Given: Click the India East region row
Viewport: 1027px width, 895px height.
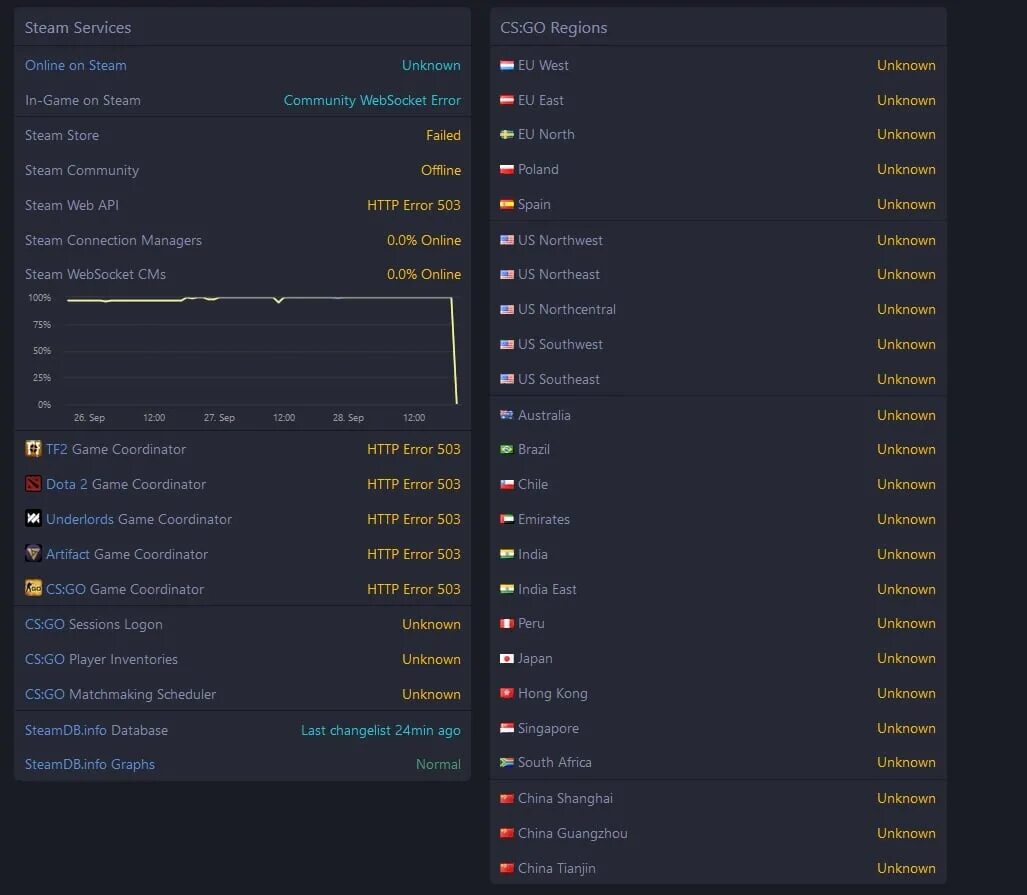Looking at the screenshot, I should [718, 589].
